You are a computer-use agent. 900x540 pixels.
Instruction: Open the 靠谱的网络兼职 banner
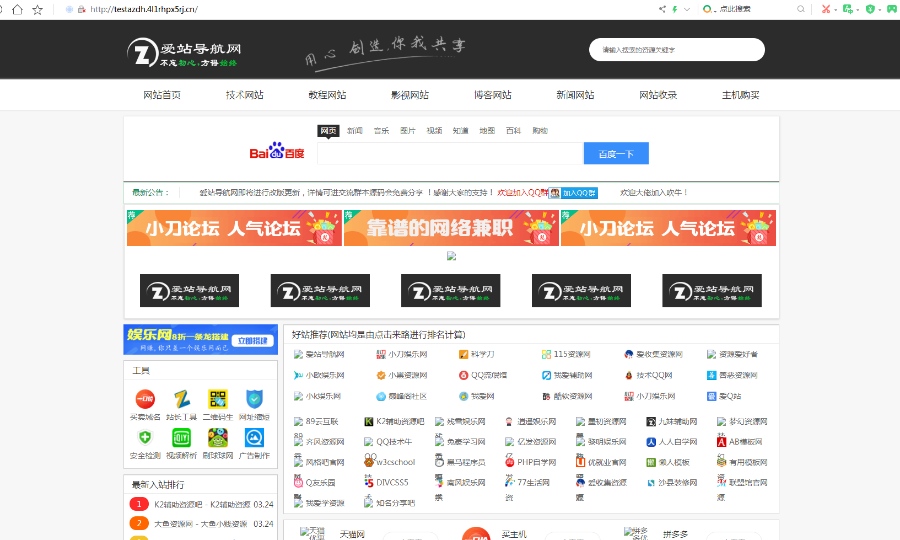[x=451, y=228]
